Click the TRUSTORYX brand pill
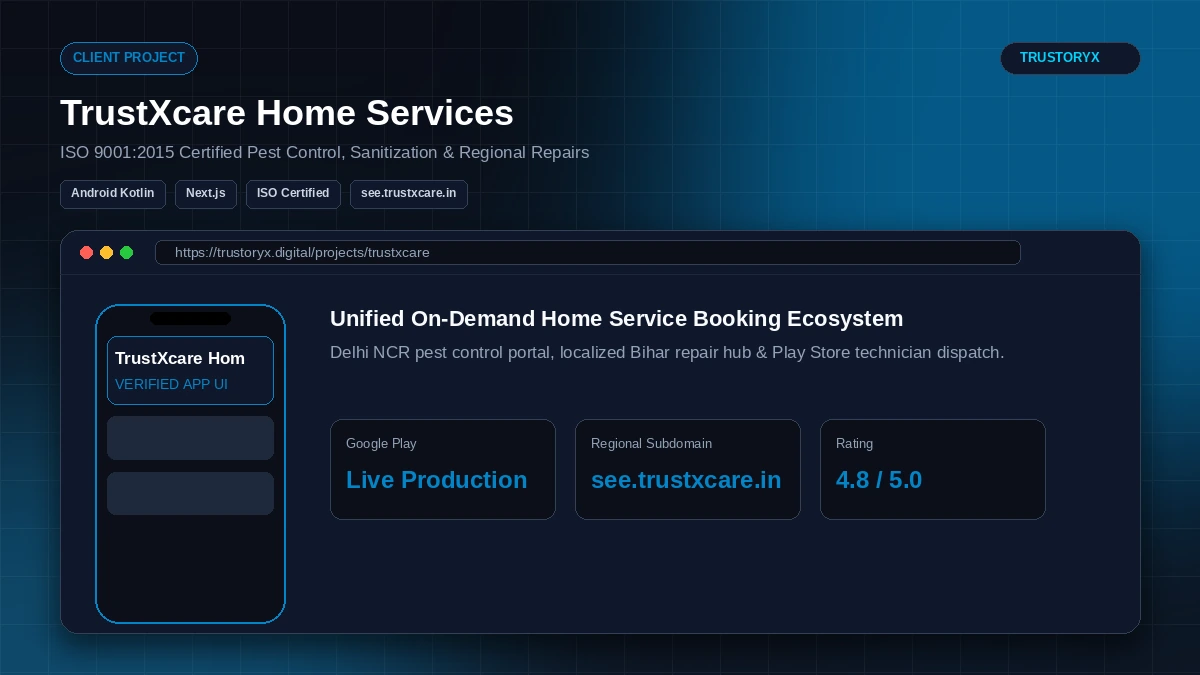 pos(1070,58)
